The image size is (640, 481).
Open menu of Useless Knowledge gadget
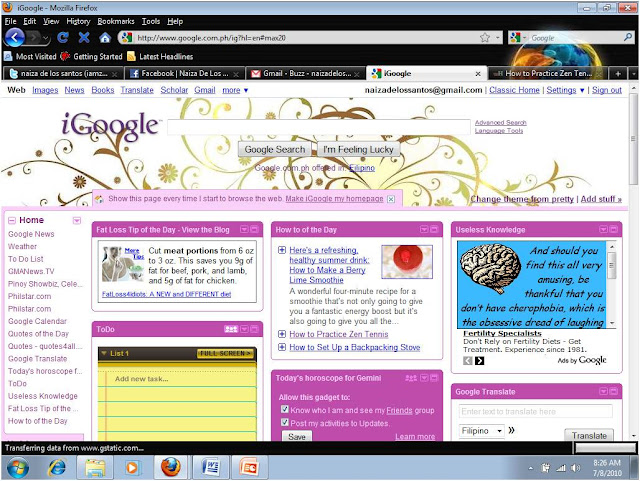coord(603,229)
